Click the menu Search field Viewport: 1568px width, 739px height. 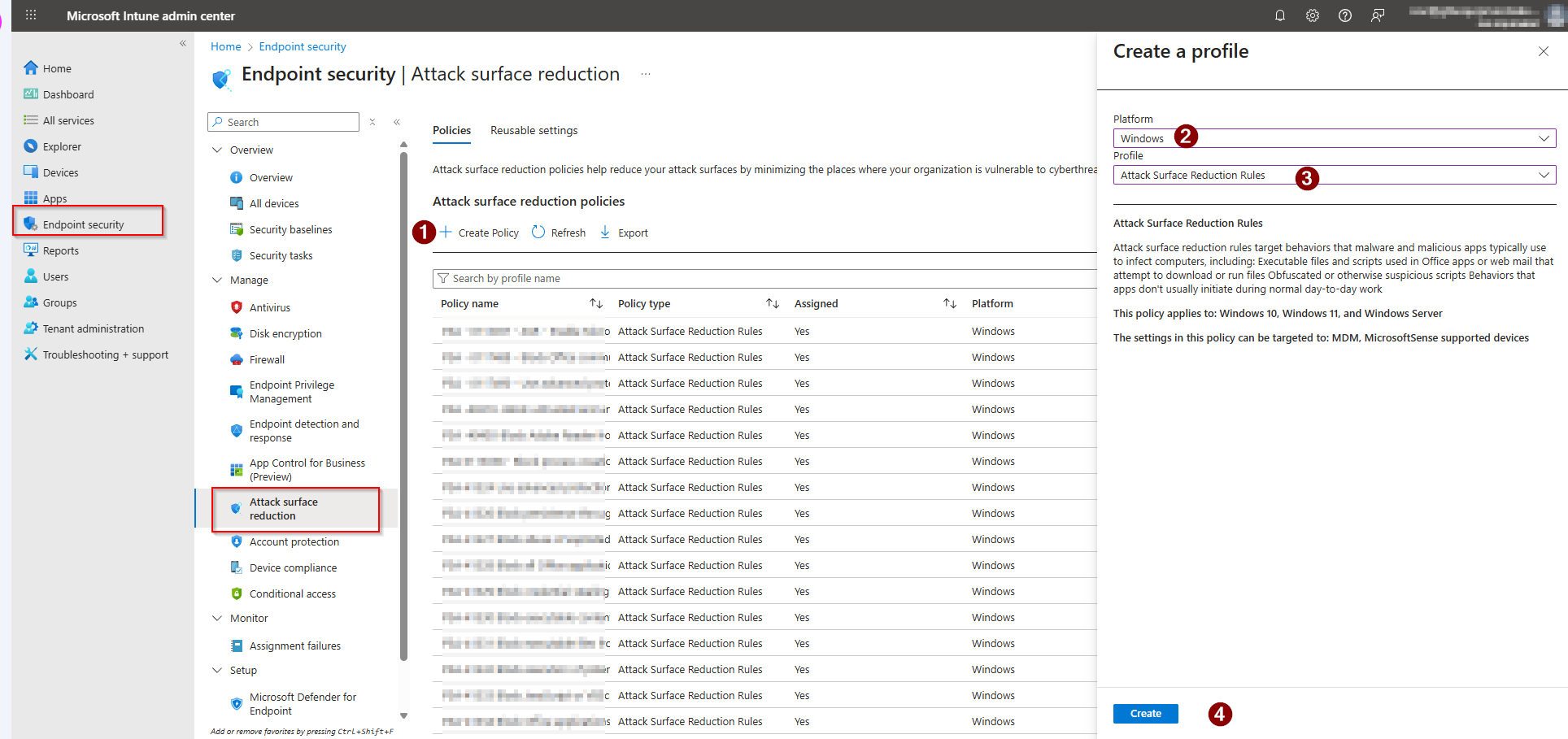tap(284, 122)
